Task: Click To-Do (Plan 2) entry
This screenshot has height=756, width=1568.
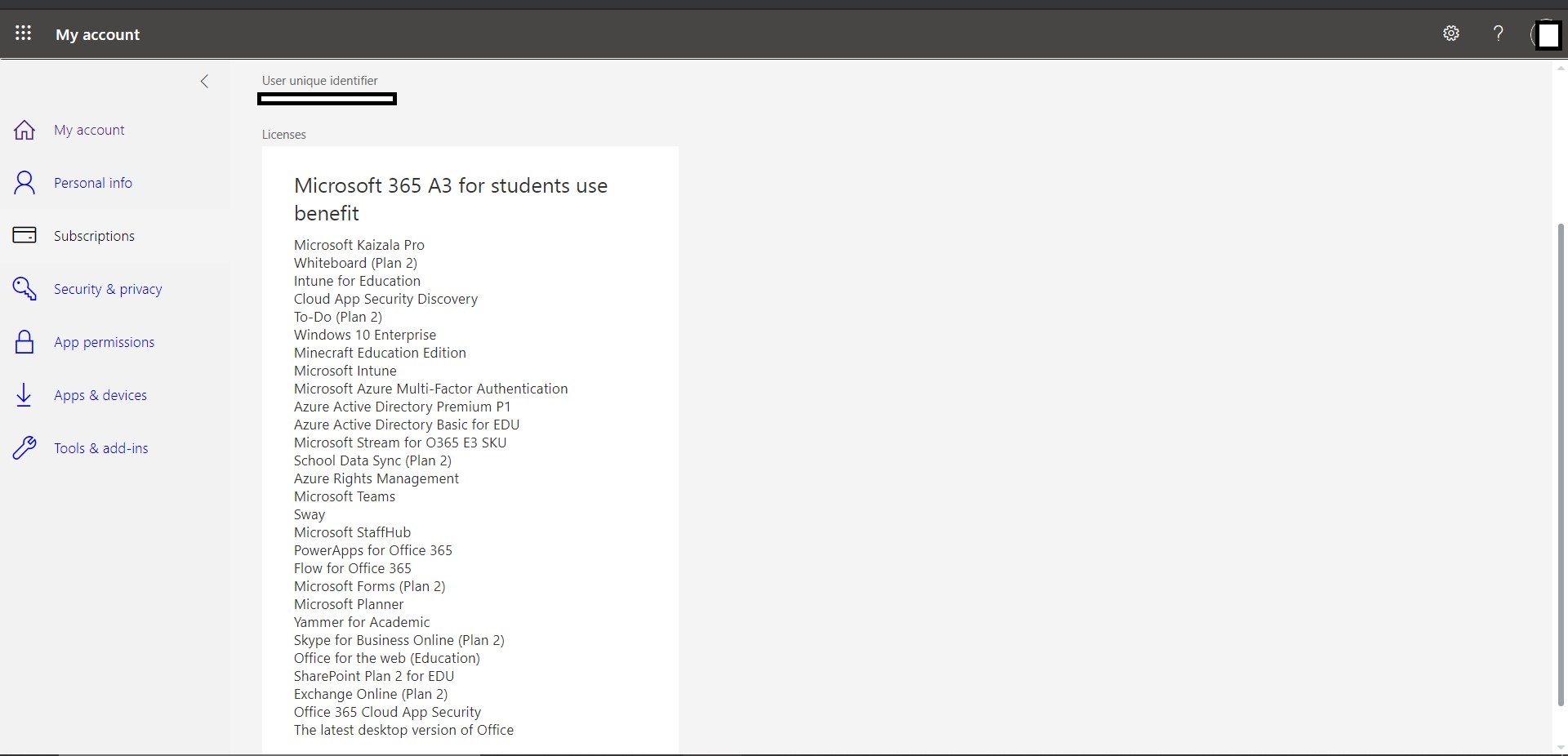Action: [338, 317]
